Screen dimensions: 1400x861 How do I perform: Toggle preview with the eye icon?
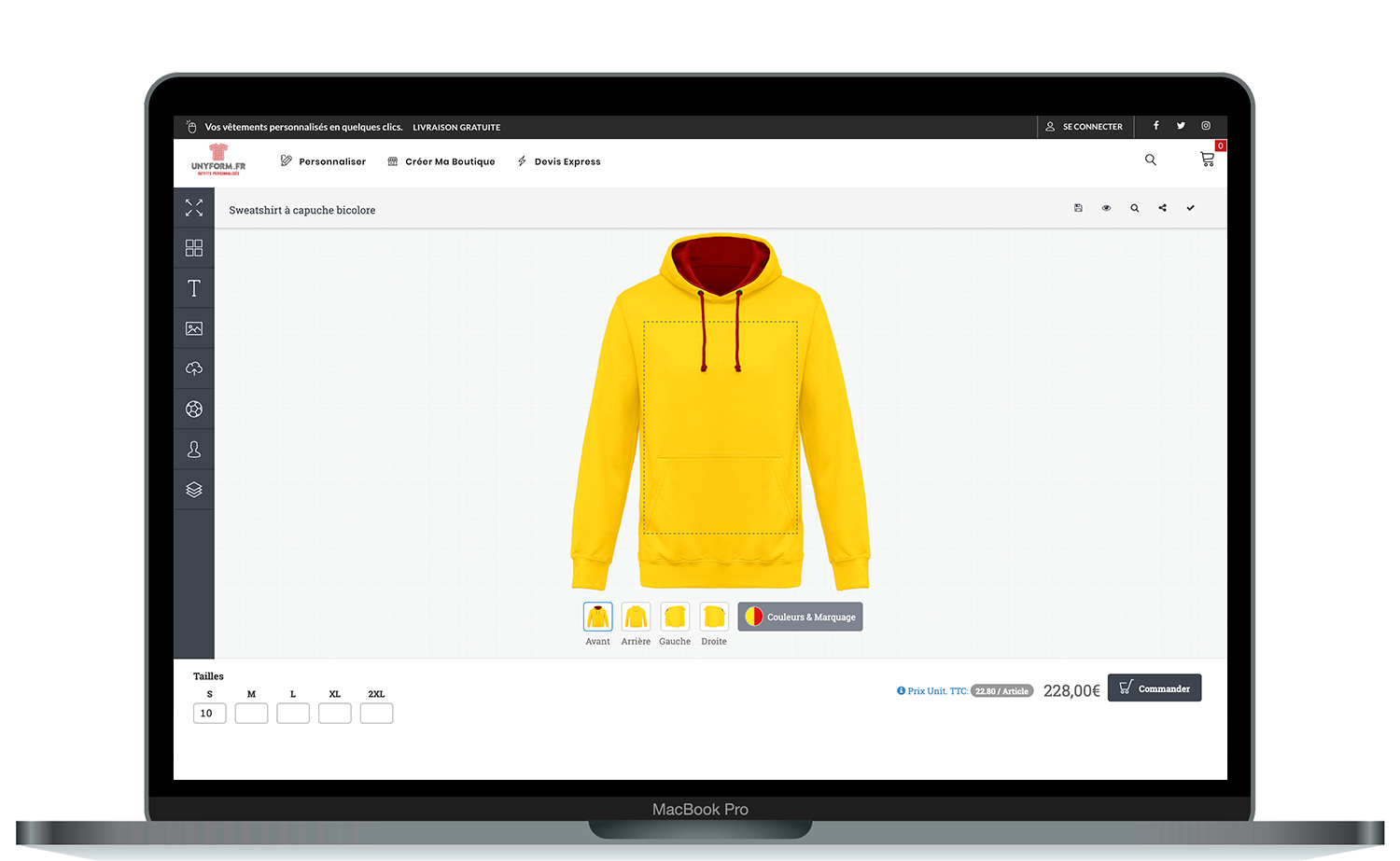pyautogui.click(x=1106, y=208)
